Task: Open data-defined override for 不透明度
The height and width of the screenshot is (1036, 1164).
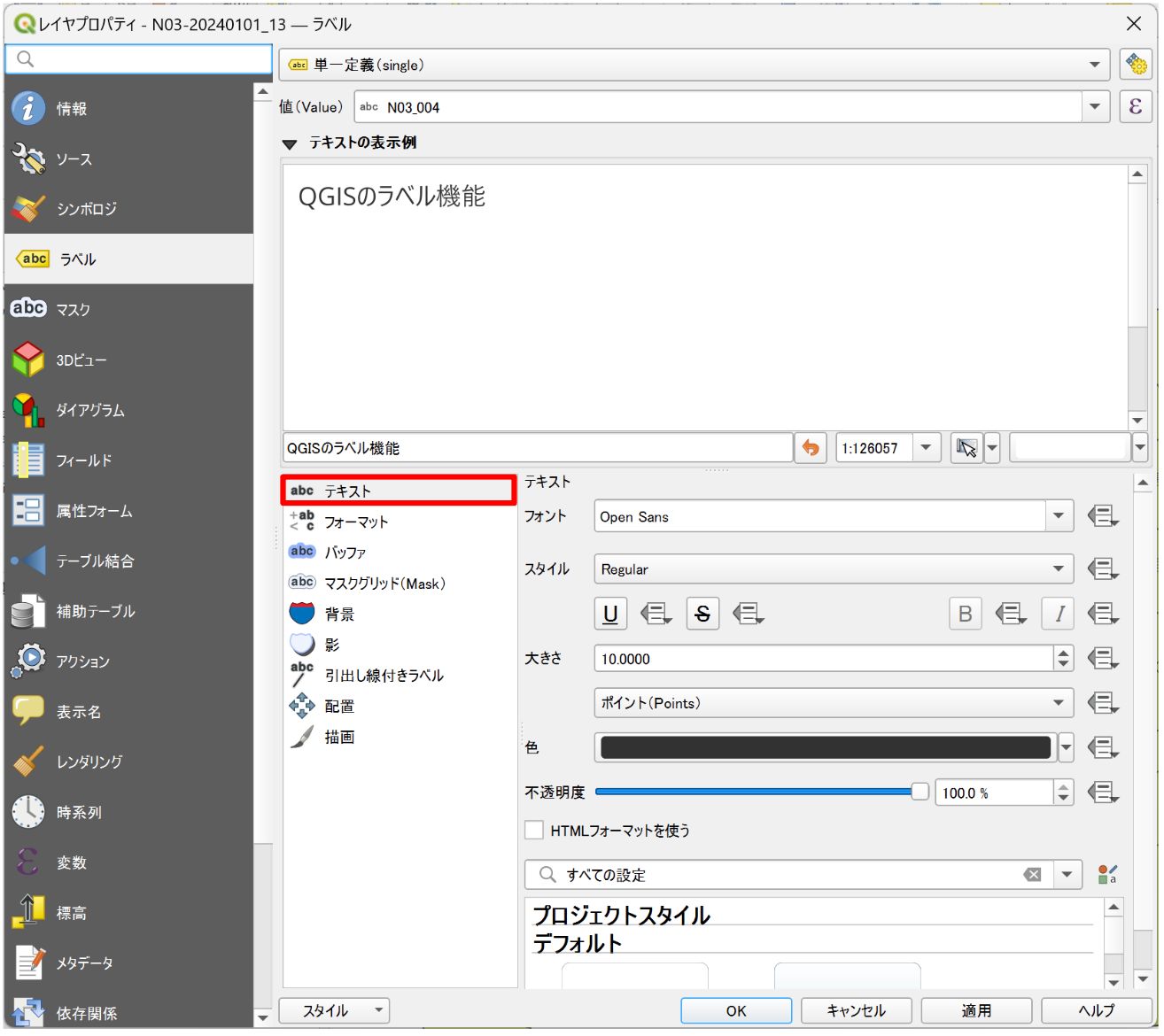Action: coord(1103,792)
